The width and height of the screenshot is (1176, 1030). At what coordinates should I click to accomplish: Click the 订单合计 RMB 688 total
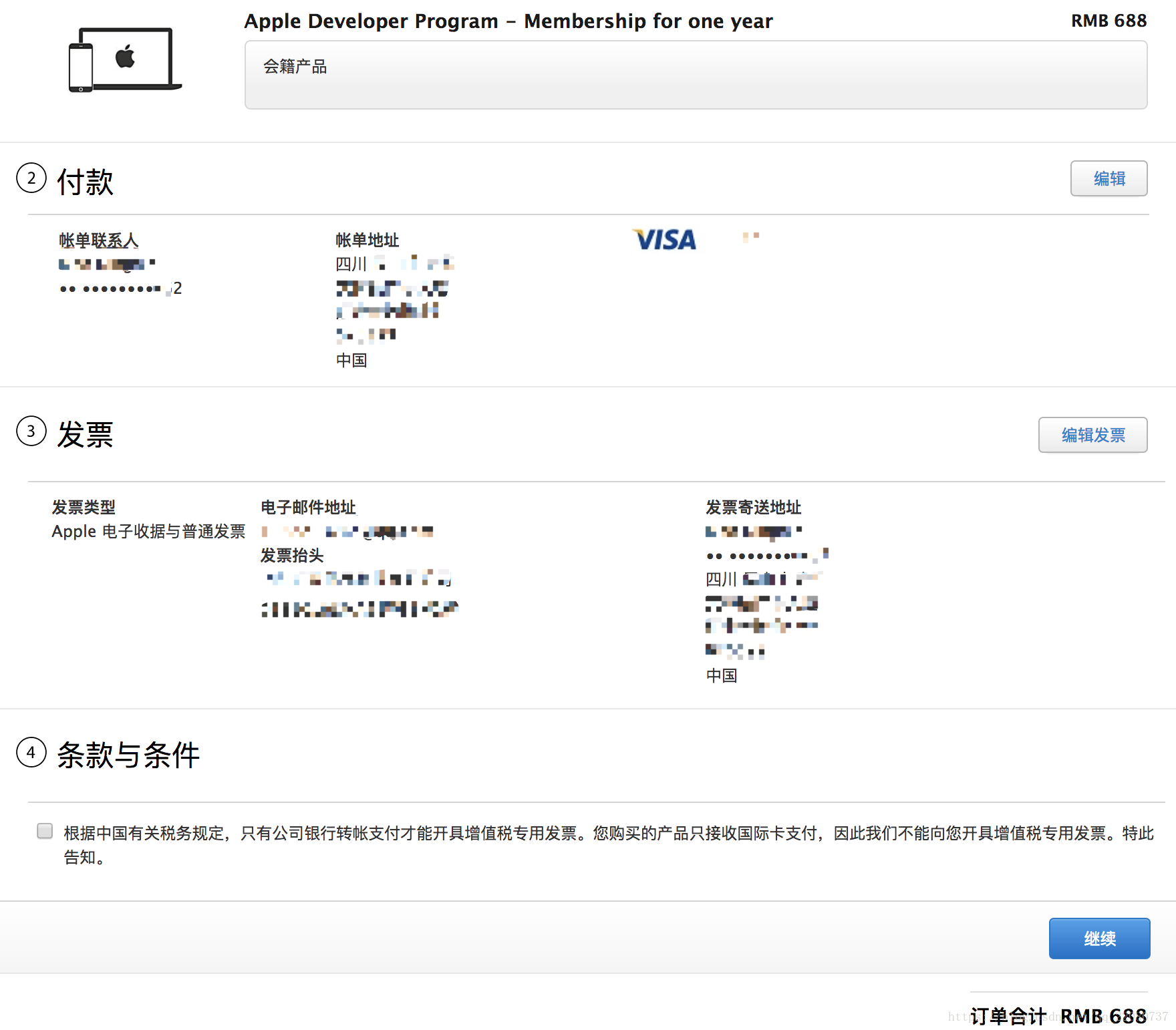(1058, 1016)
